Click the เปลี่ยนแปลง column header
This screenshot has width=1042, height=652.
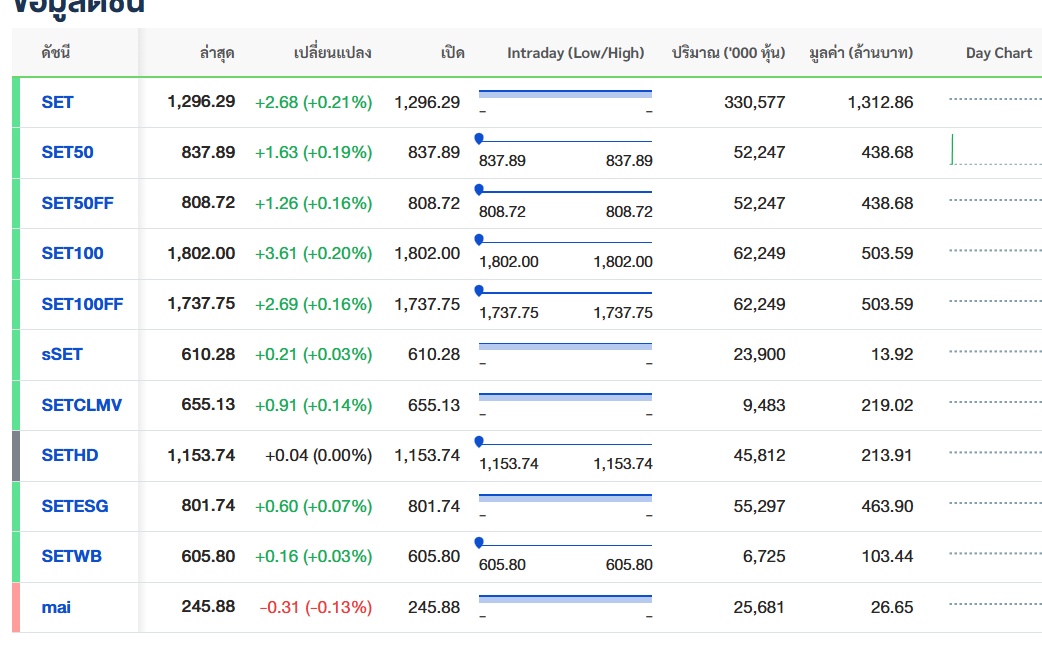click(x=332, y=53)
